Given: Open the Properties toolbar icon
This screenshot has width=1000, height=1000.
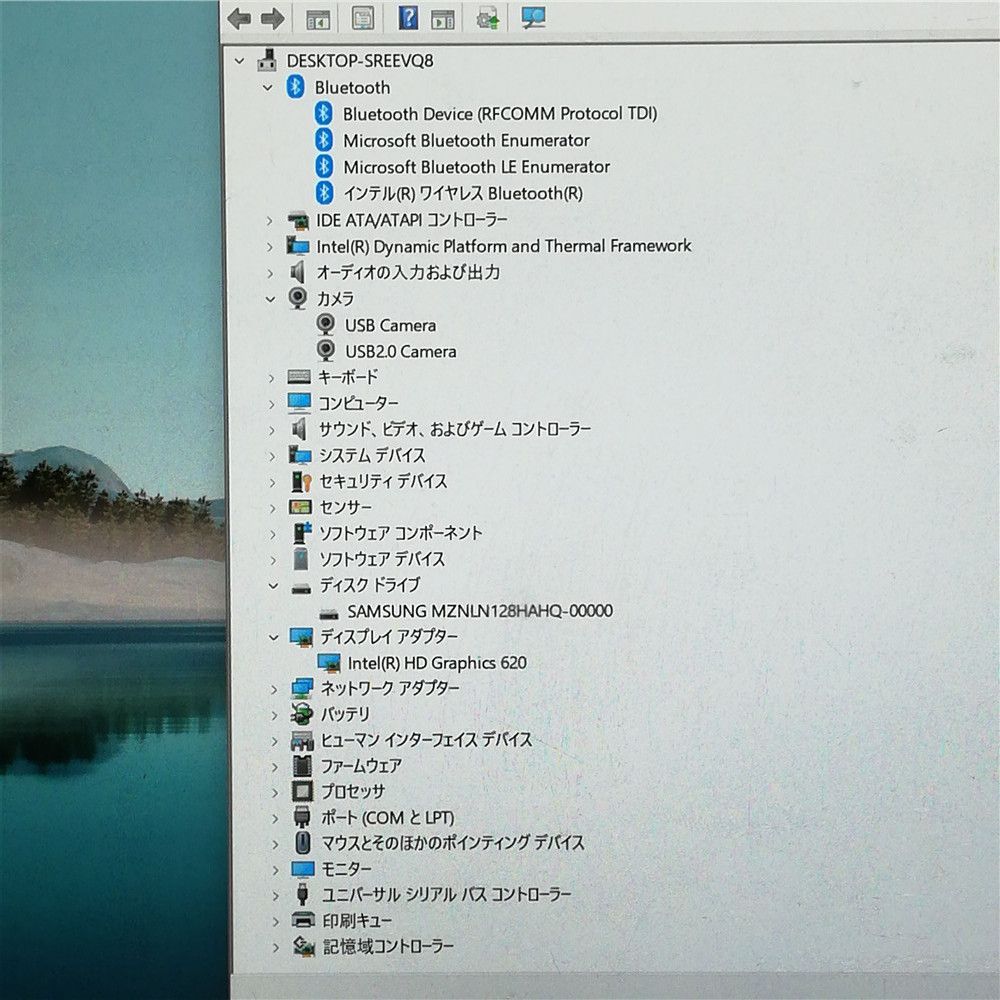Looking at the screenshot, I should (x=363, y=18).
